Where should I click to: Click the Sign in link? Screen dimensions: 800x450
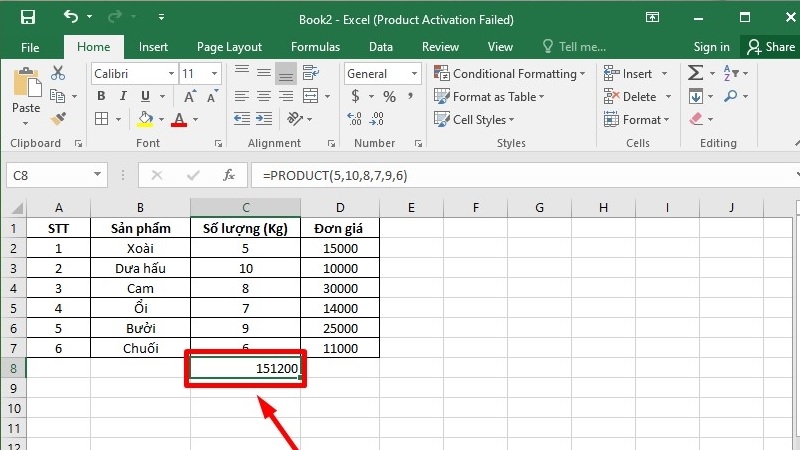(x=711, y=47)
